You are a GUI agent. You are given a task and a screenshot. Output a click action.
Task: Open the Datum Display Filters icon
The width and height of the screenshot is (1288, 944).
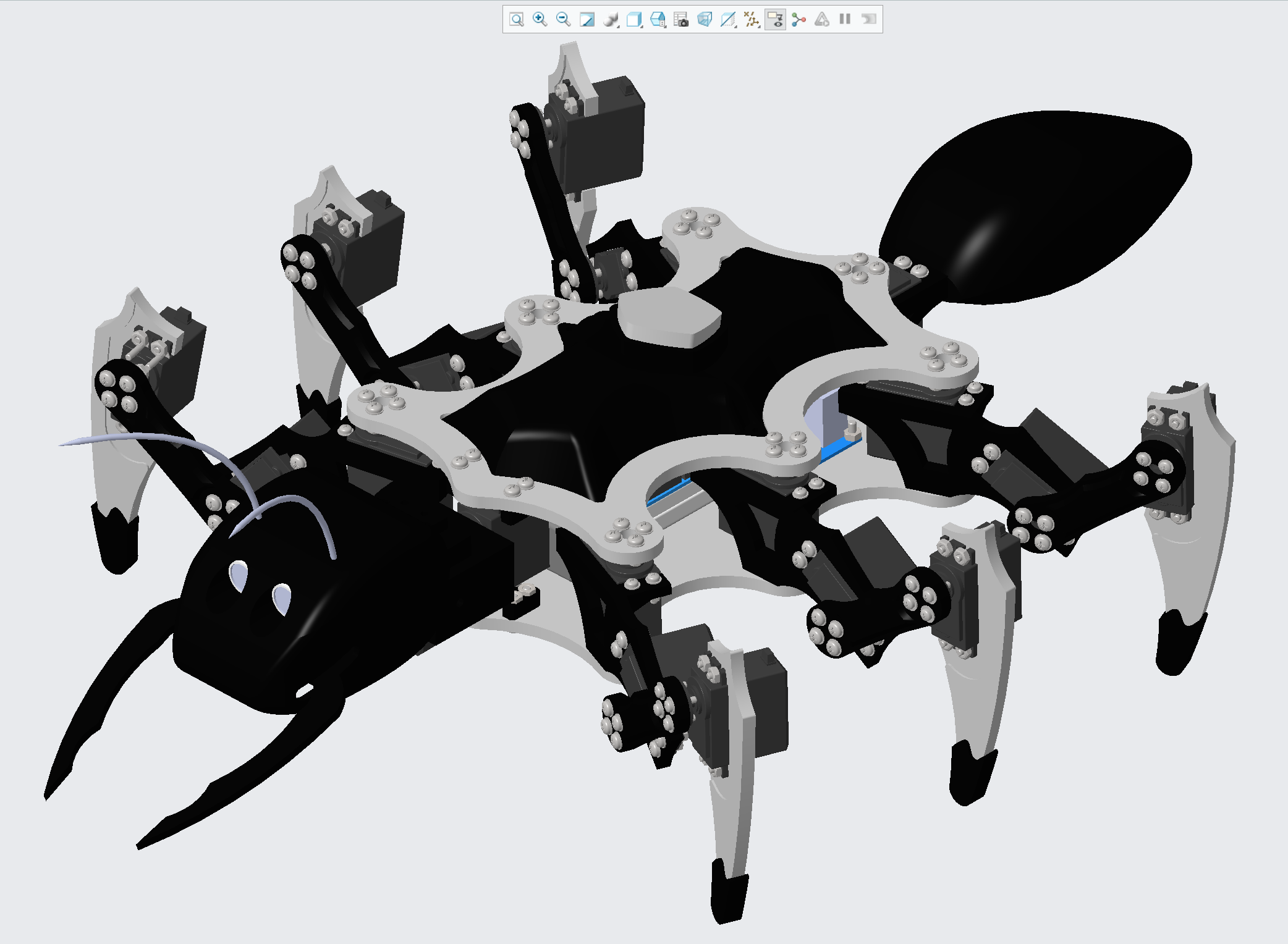pos(752,19)
